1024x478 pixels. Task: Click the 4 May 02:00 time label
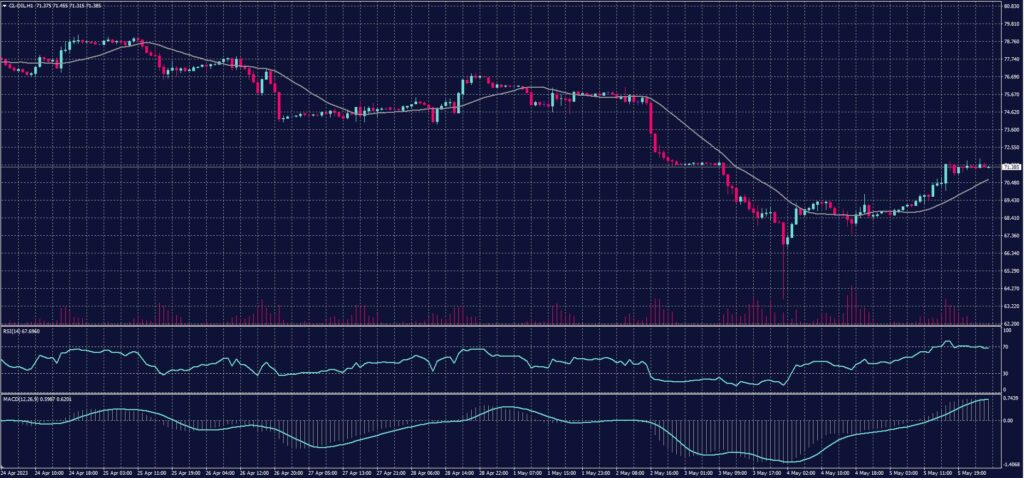click(x=802, y=471)
